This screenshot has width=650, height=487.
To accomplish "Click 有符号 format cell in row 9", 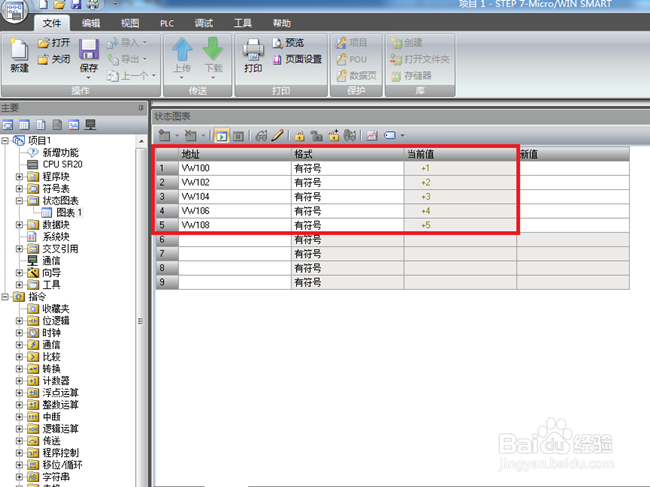I will tap(348, 283).
